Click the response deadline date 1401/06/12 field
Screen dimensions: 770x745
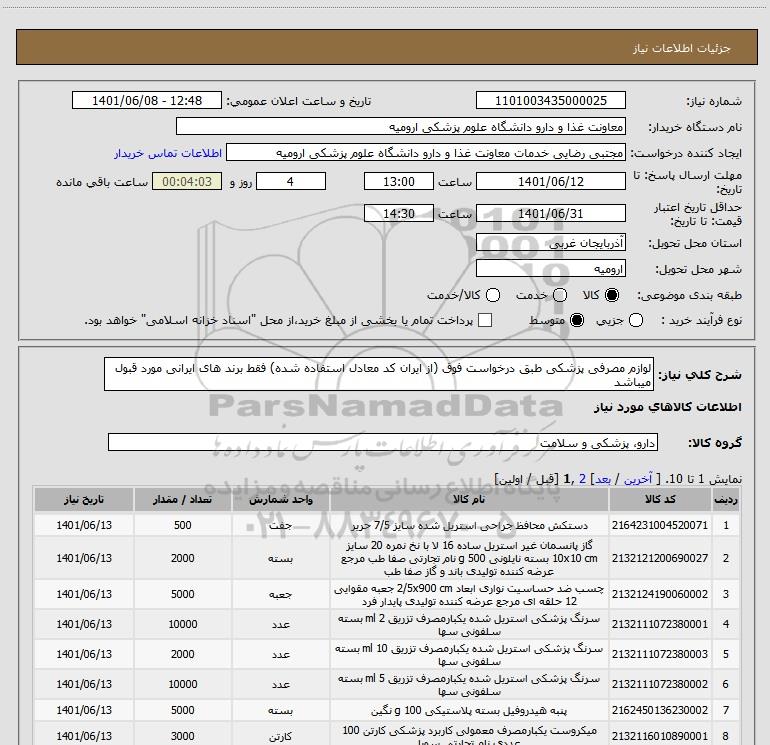(x=551, y=182)
